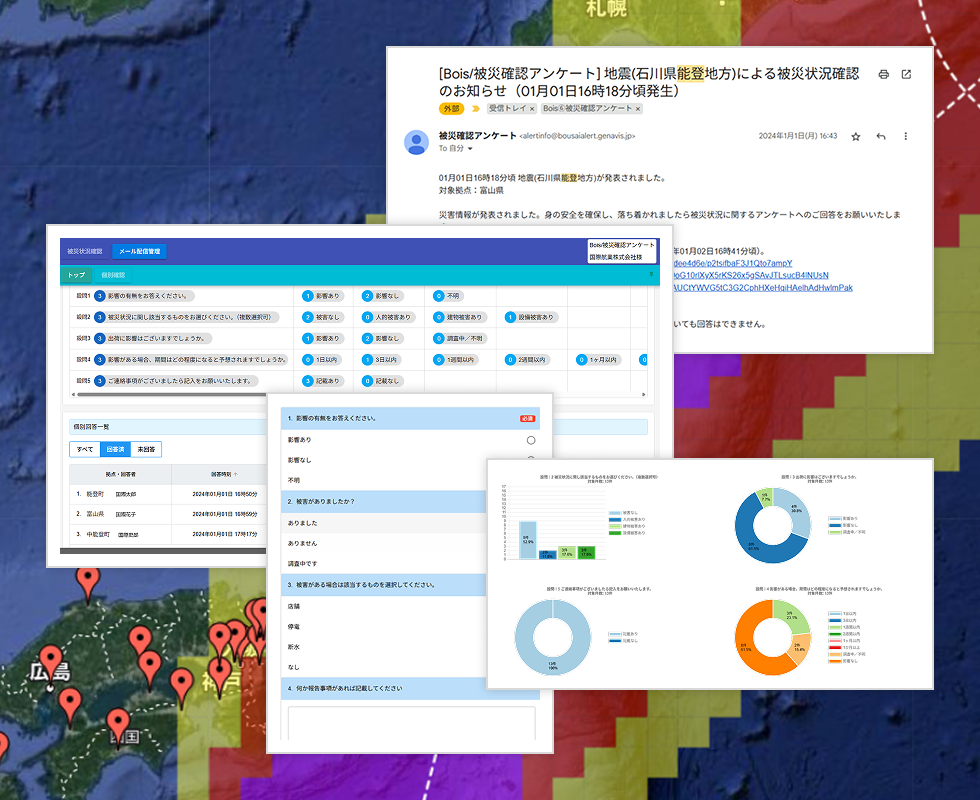Expand recipient details next to To 自分
This screenshot has width=980, height=800.
click(471, 149)
